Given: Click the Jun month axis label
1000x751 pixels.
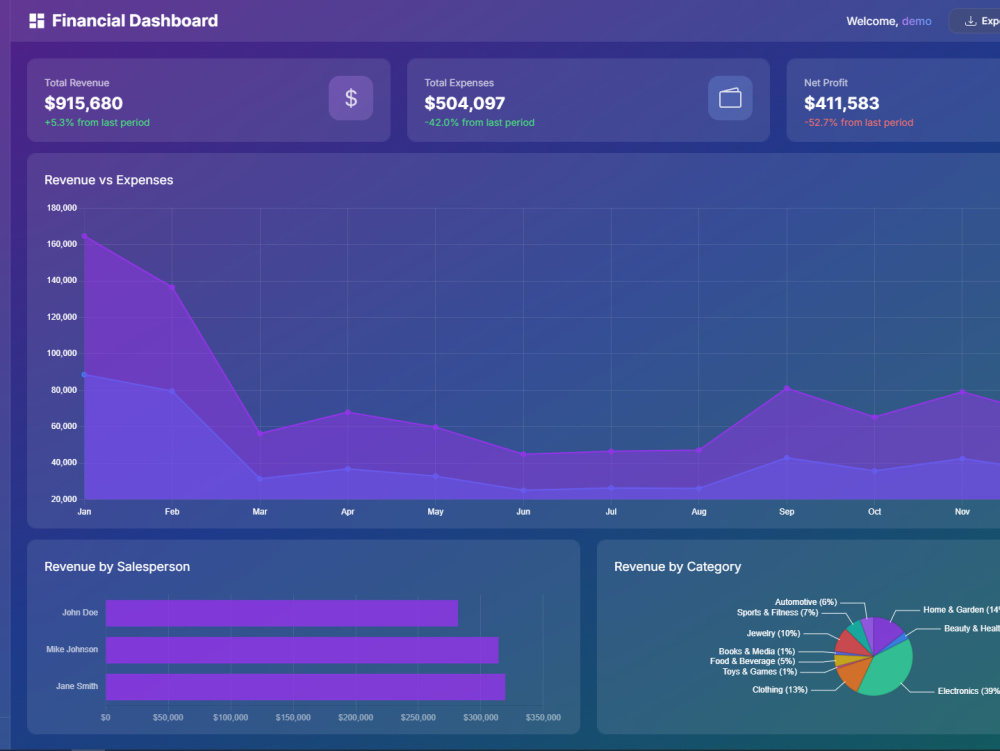Looking at the screenshot, I should click(523, 512).
